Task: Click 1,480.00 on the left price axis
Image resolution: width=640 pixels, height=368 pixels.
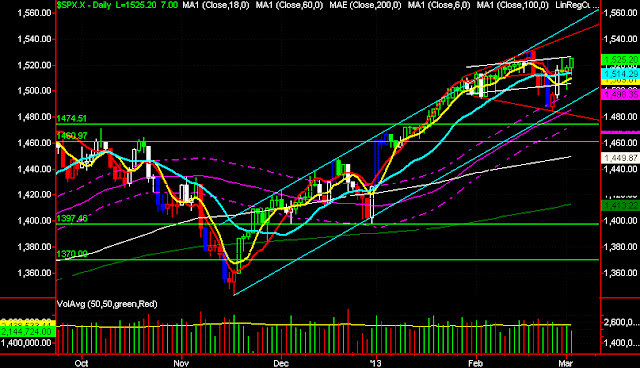Action: click(x=34, y=117)
